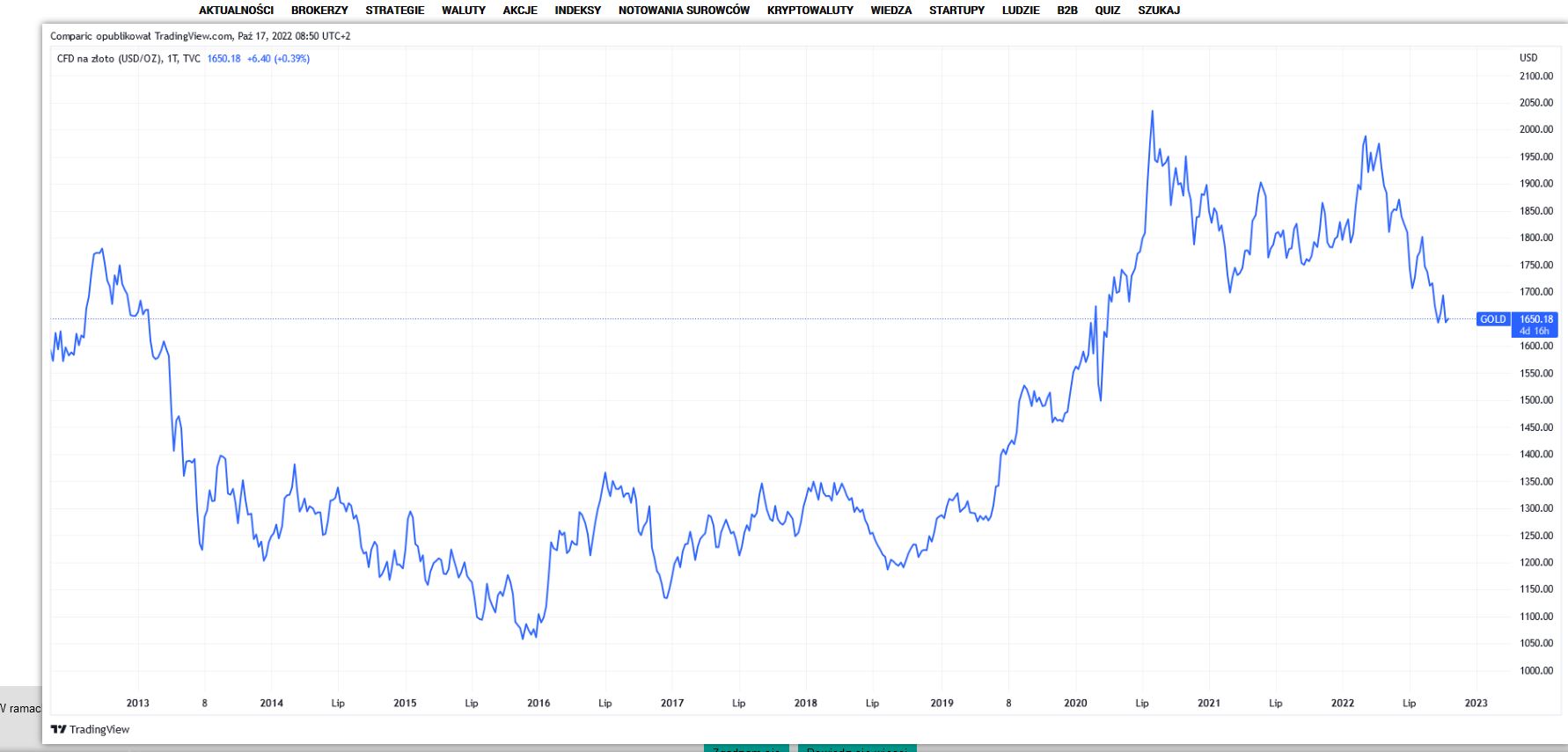Click the blue GOLD price tag
Screen dimensions: 1568x752
1492,319
